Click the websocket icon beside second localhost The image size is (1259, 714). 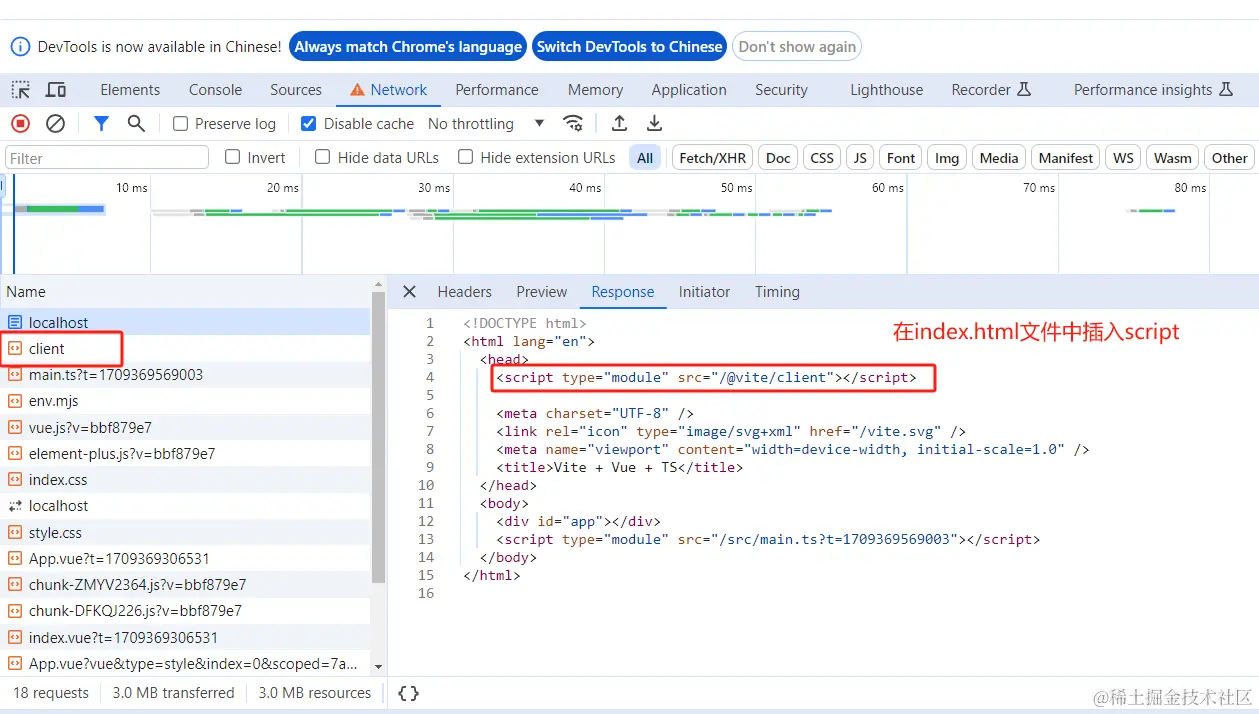click(x=15, y=506)
